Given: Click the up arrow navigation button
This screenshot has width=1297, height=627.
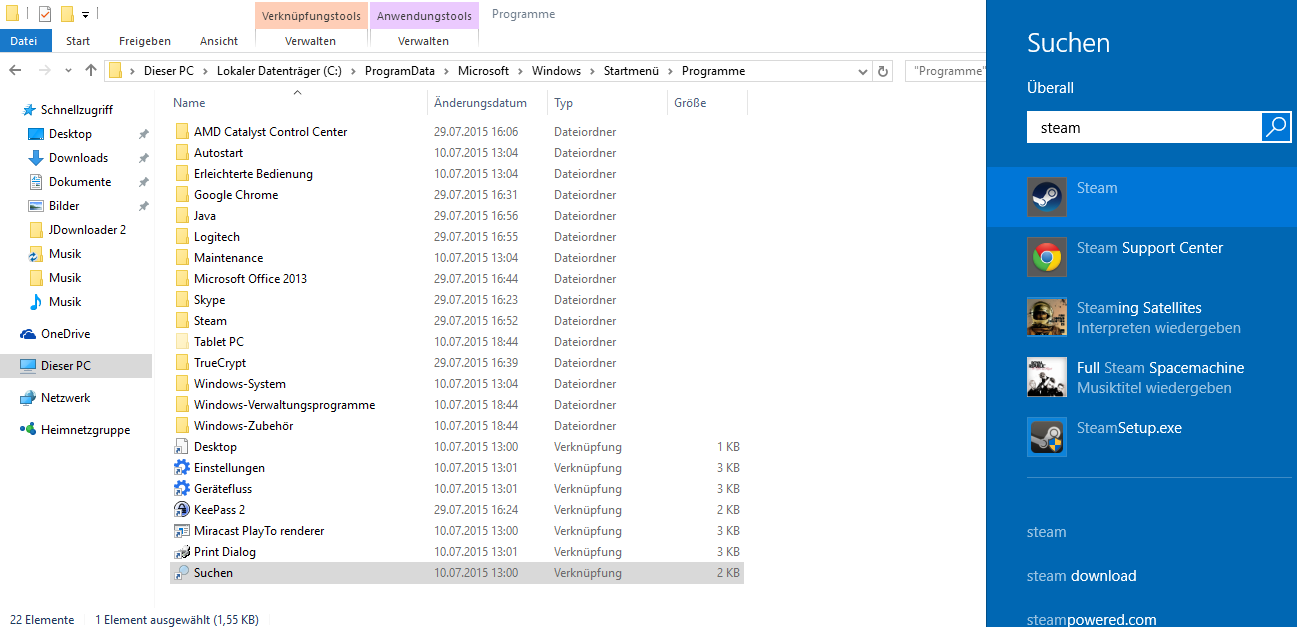Looking at the screenshot, I should [x=91, y=71].
